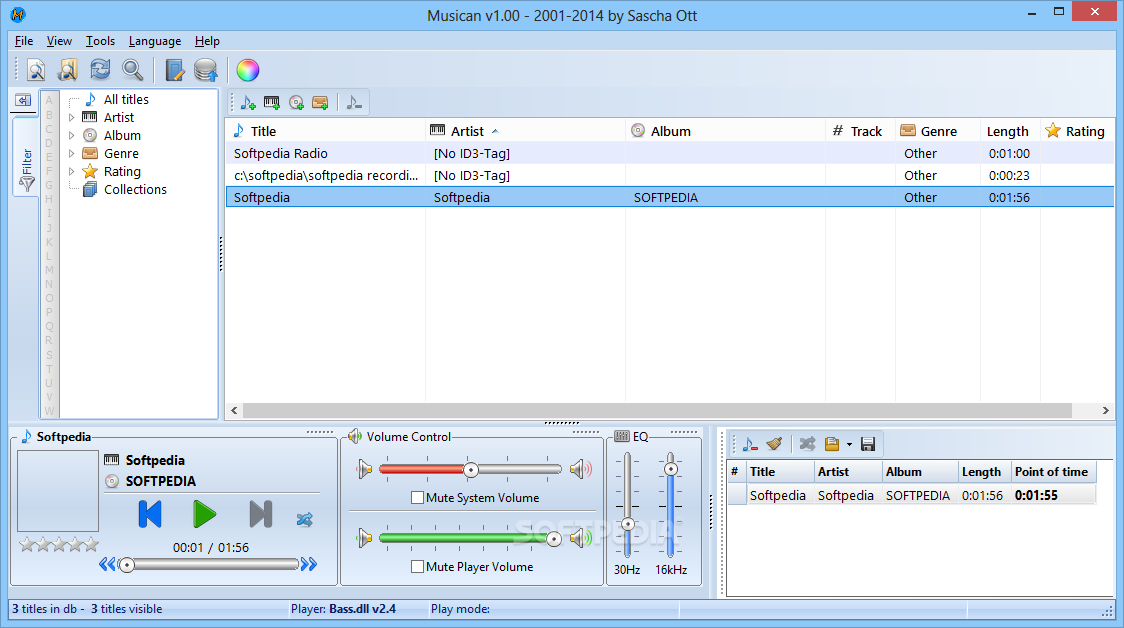
Task: Click the add artist keyboard-plus icon
Action: click(x=272, y=103)
